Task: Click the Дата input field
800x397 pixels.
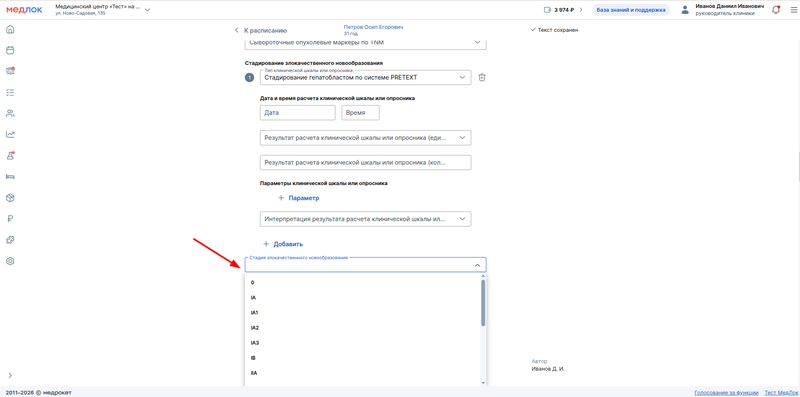Action: click(297, 113)
